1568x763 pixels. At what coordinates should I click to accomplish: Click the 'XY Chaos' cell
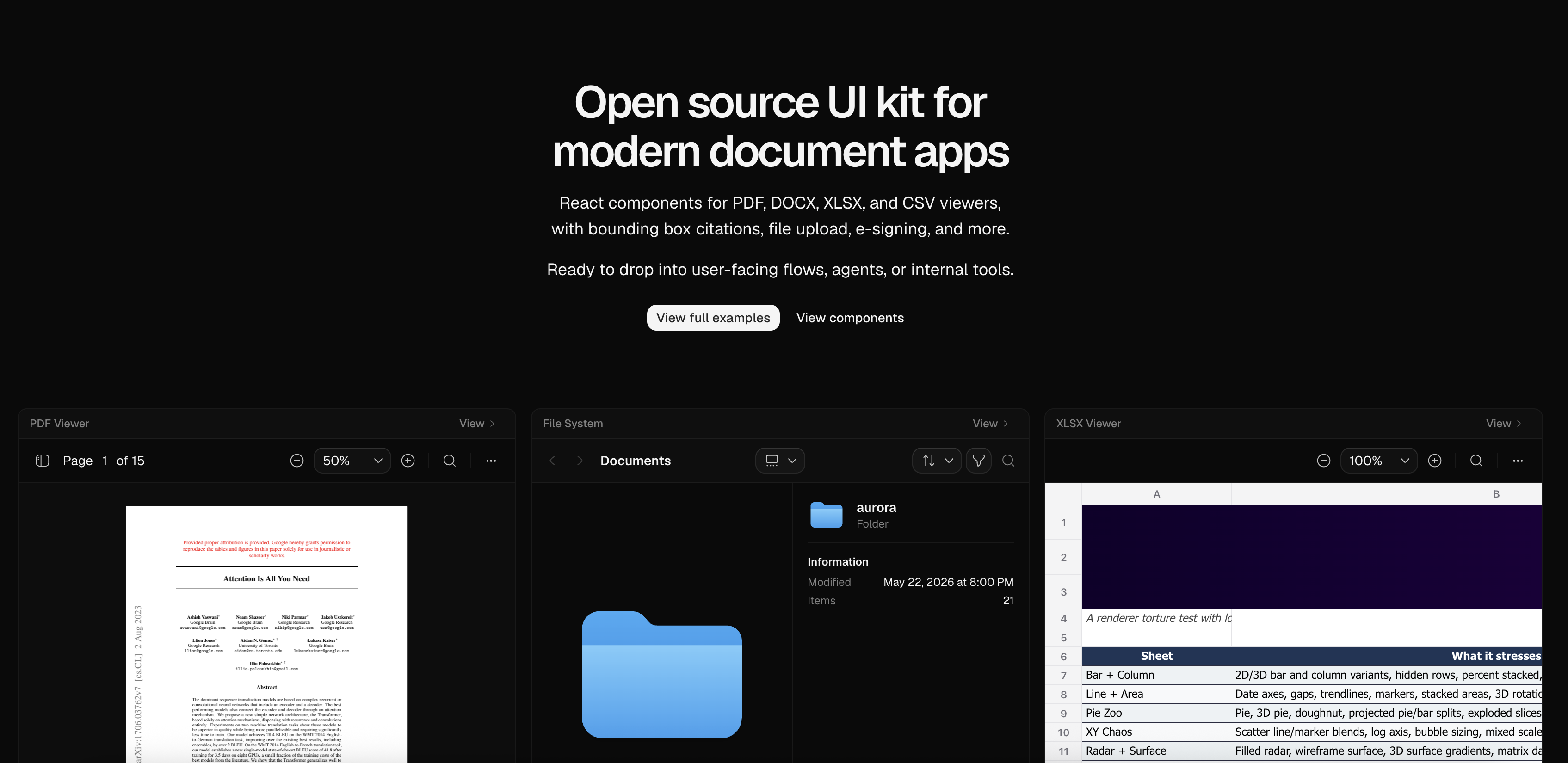point(1156,732)
